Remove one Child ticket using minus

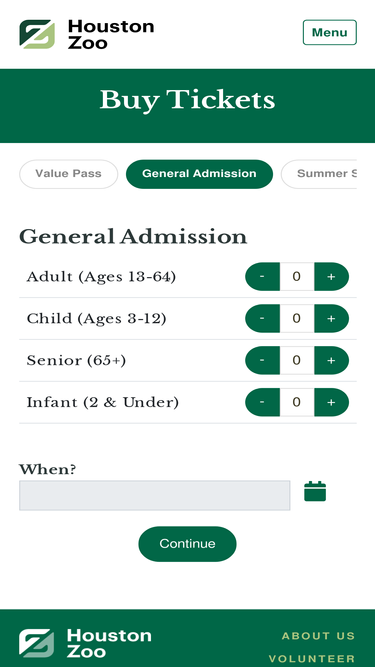[x=262, y=318]
